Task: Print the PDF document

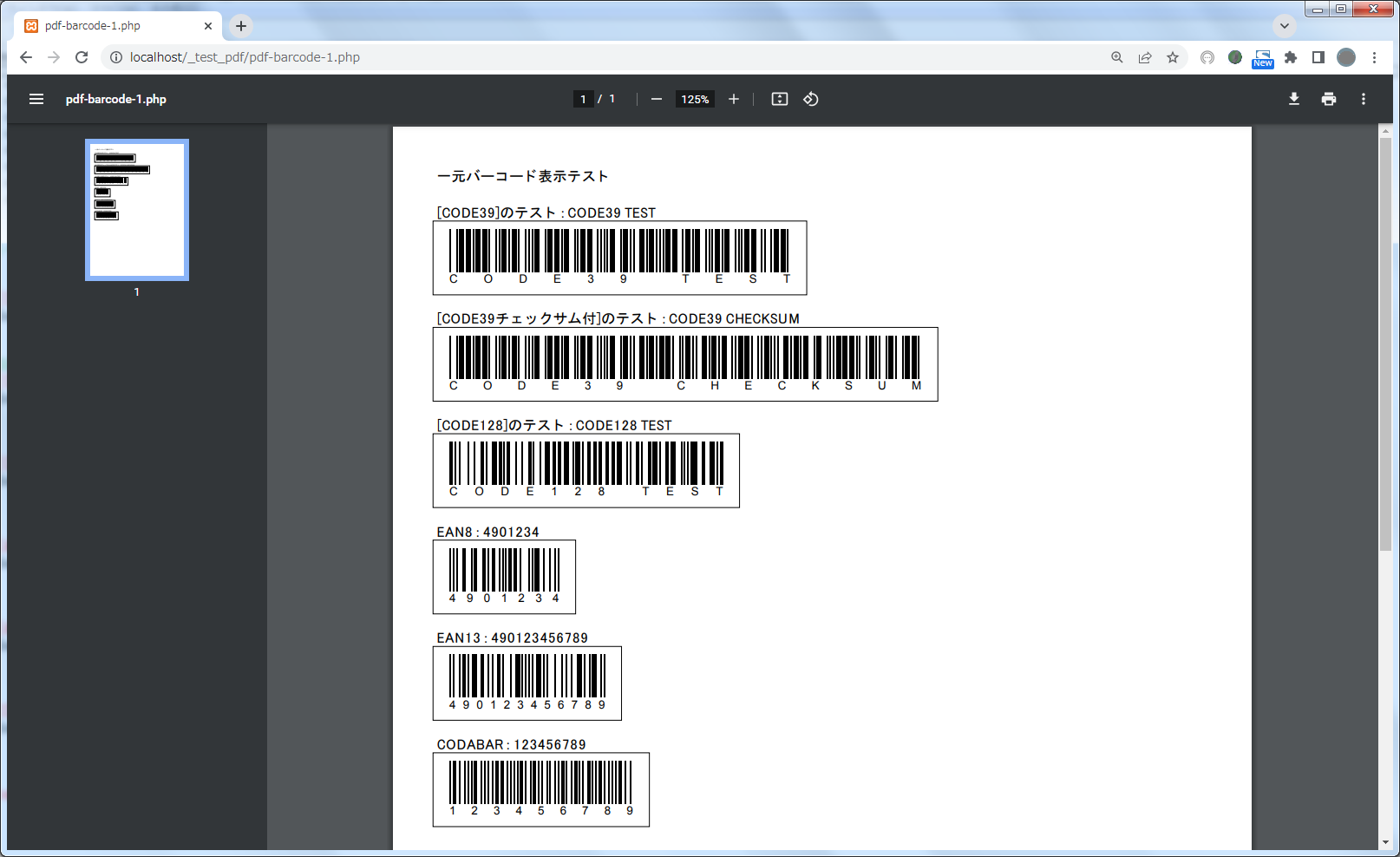Action: point(1329,99)
